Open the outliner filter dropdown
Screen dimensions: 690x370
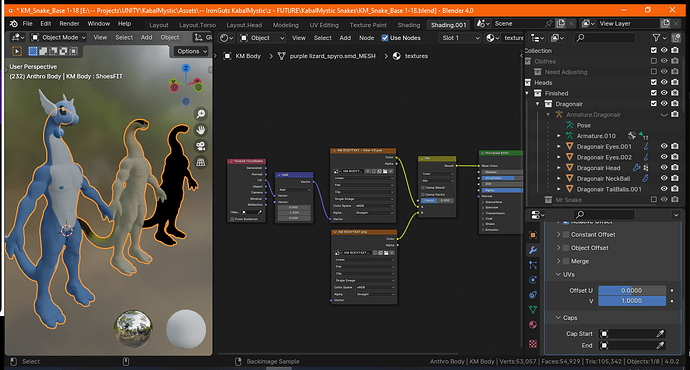pyautogui.click(x=660, y=38)
